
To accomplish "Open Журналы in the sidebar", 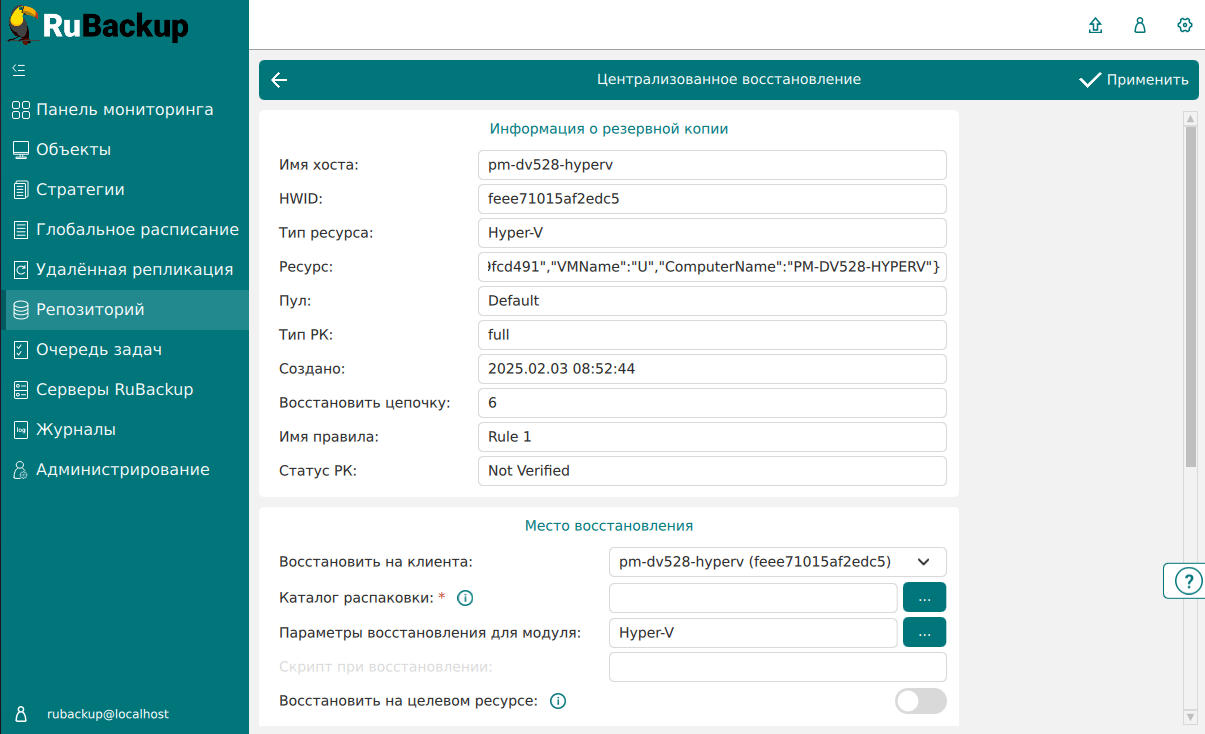I will [76, 430].
